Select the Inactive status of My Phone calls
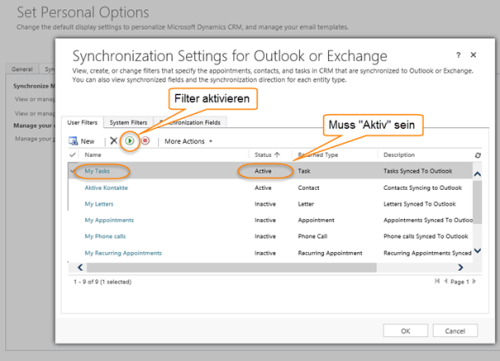The height and width of the screenshot is (361, 500). pyautogui.click(x=265, y=236)
